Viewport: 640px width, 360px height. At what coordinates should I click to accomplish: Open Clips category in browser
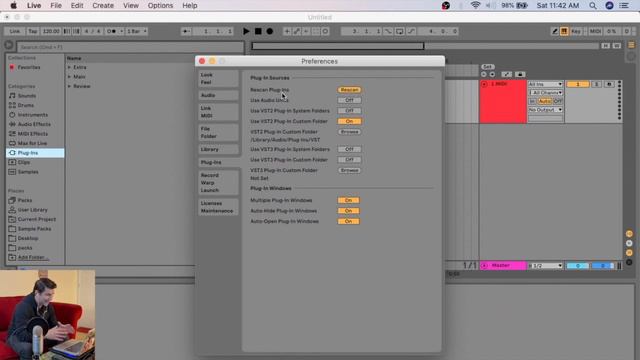[x=24, y=162]
